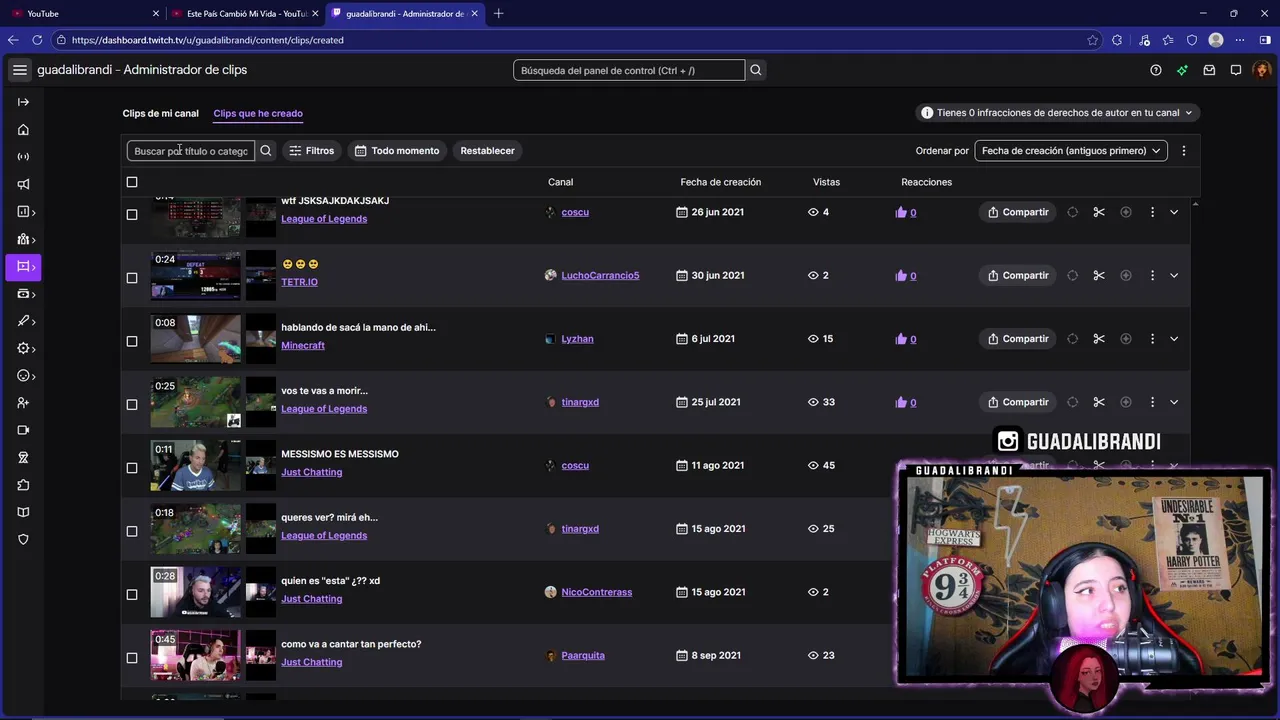1280x720 pixels.
Task: Open the Paarquita channel link
Action: 583,656
